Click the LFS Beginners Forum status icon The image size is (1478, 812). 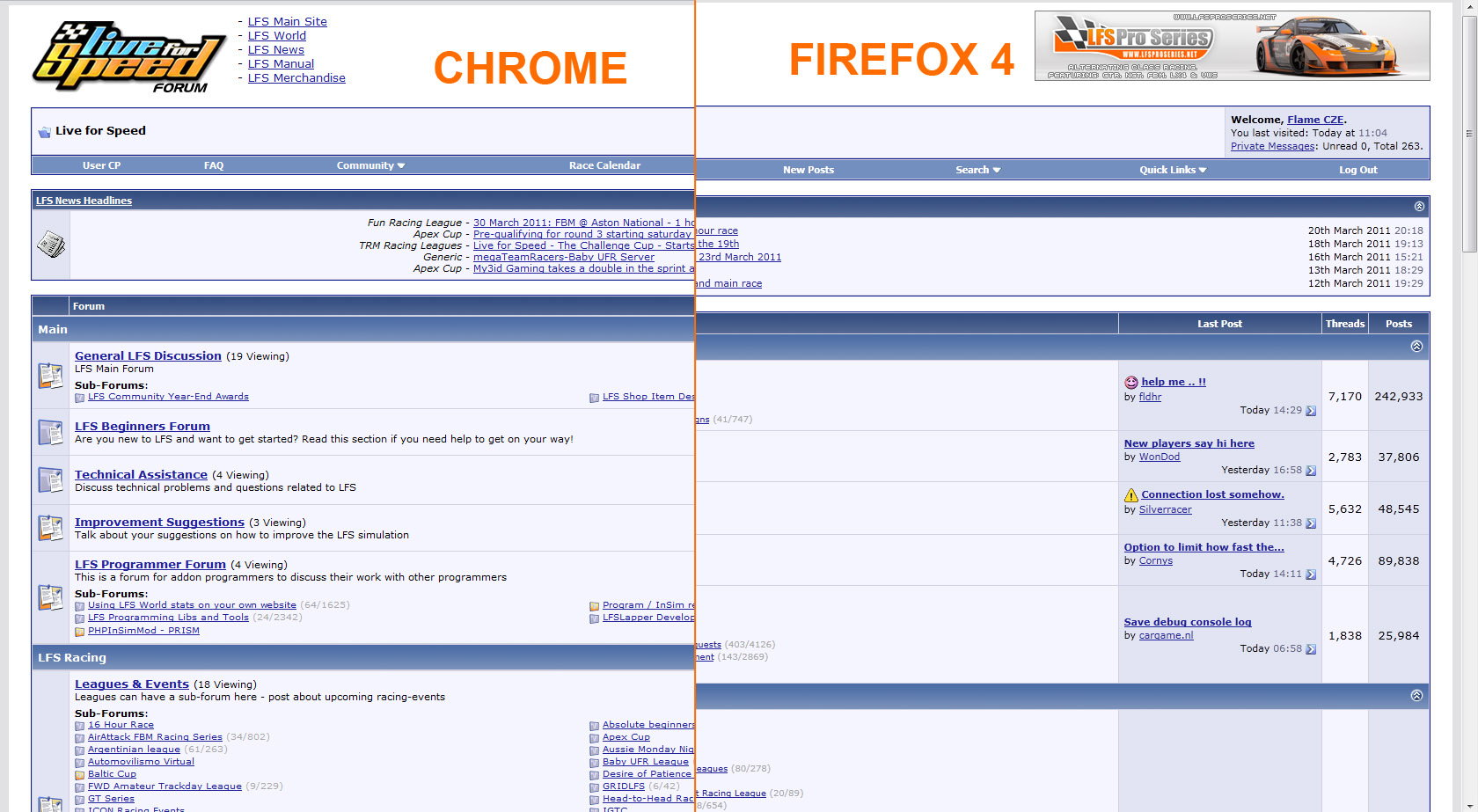[50, 432]
